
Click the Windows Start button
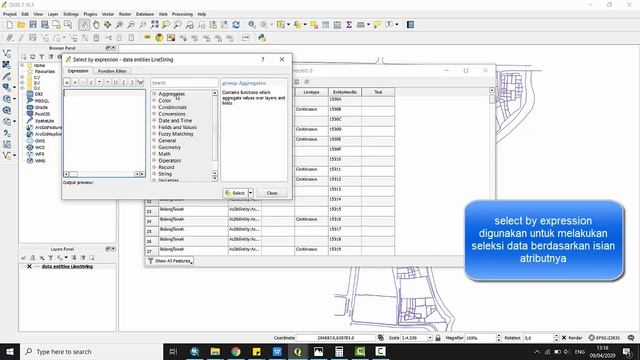pyautogui.click(x=10, y=351)
